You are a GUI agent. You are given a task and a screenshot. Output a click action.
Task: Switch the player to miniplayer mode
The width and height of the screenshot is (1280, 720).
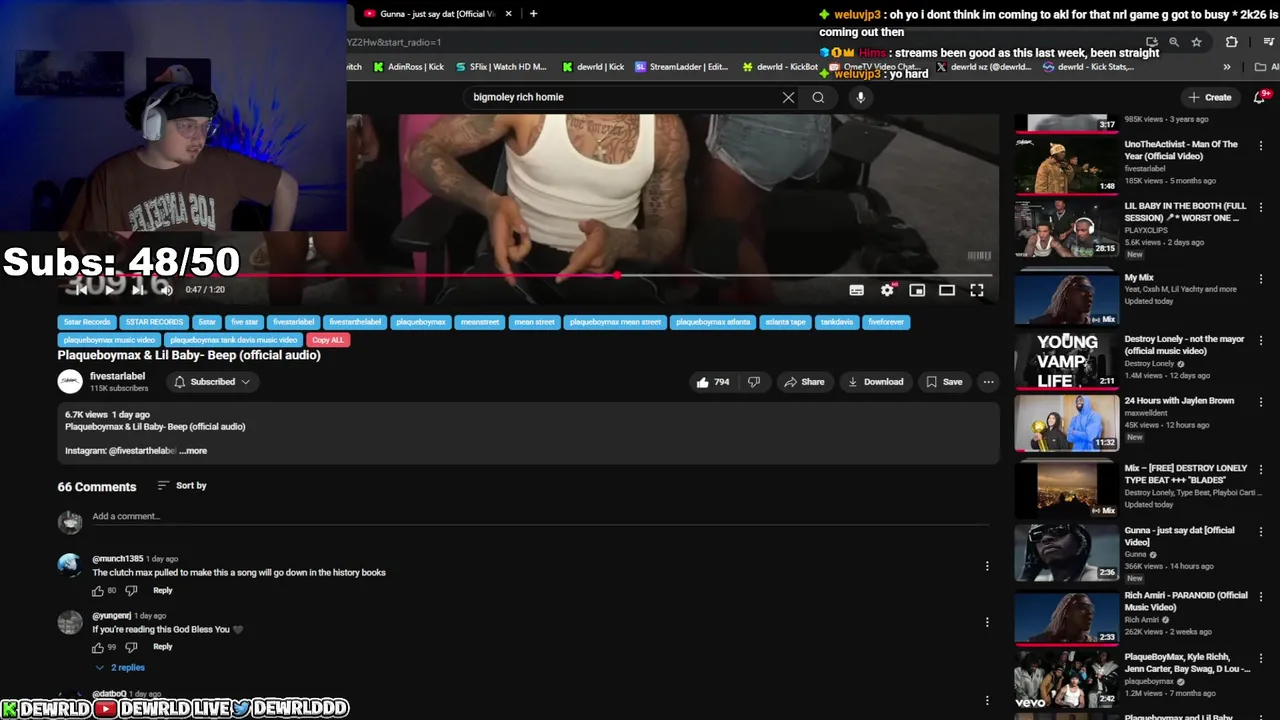point(917,290)
